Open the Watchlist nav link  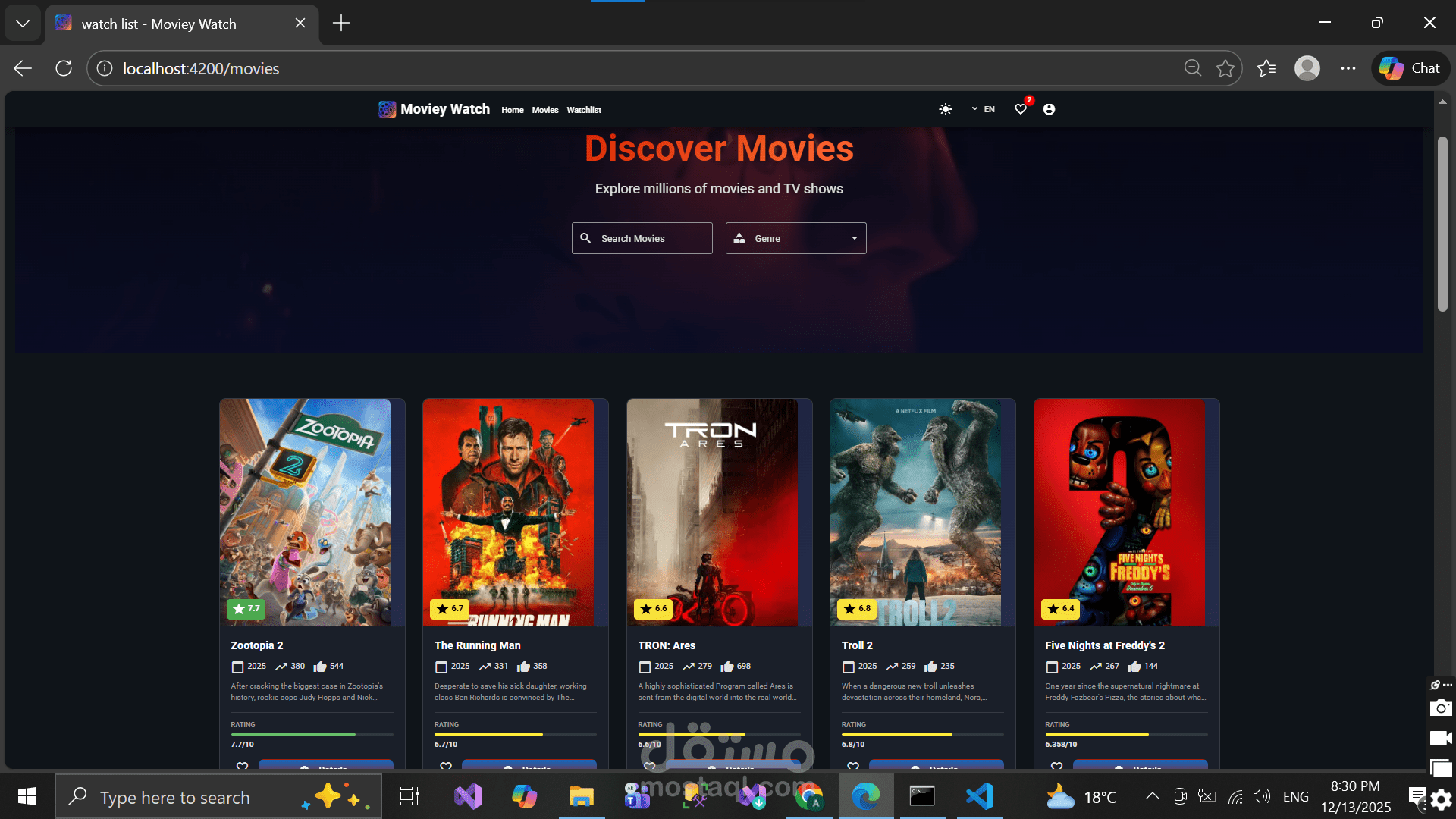[x=583, y=110]
